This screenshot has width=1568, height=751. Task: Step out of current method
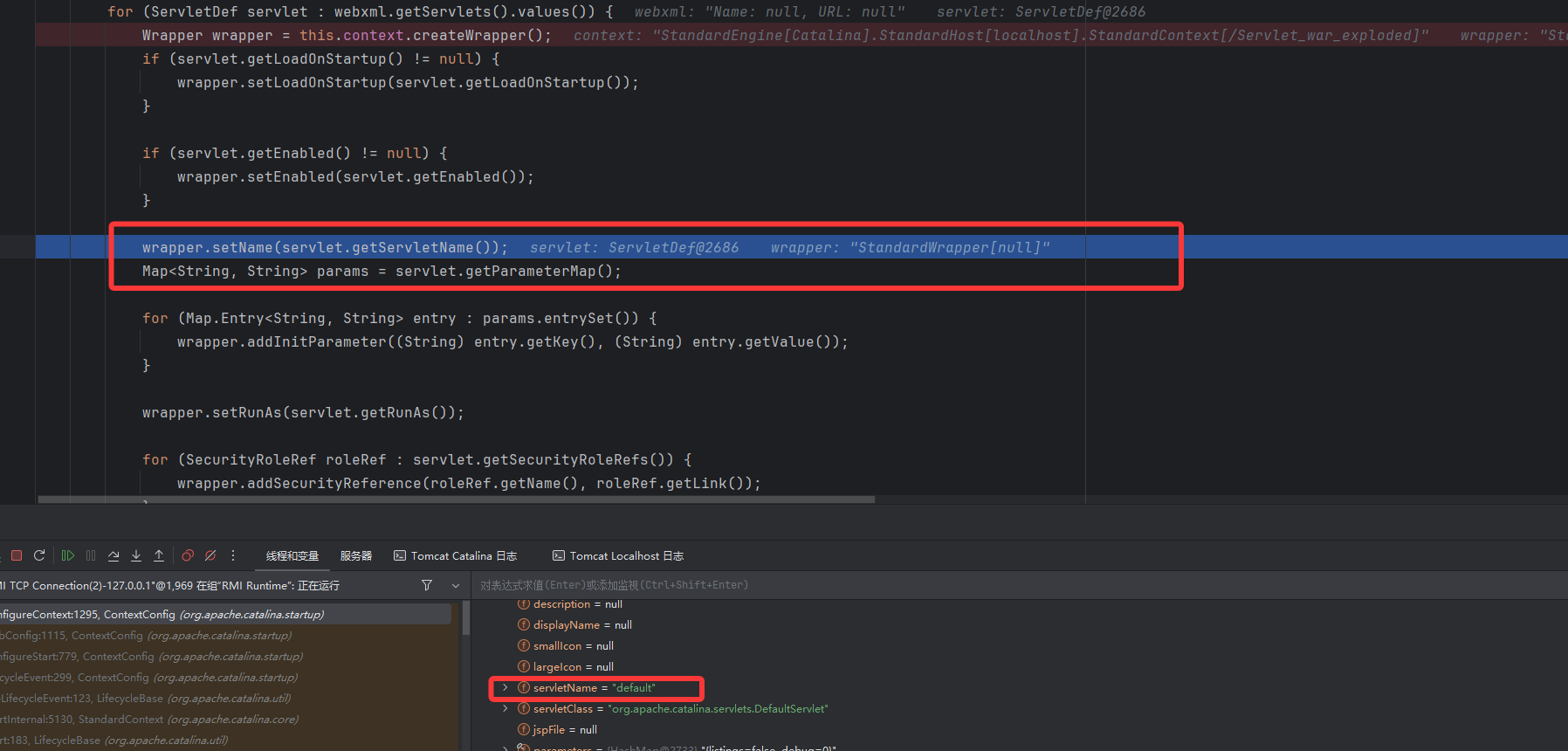pyautogui.click(x=159, y=555)
